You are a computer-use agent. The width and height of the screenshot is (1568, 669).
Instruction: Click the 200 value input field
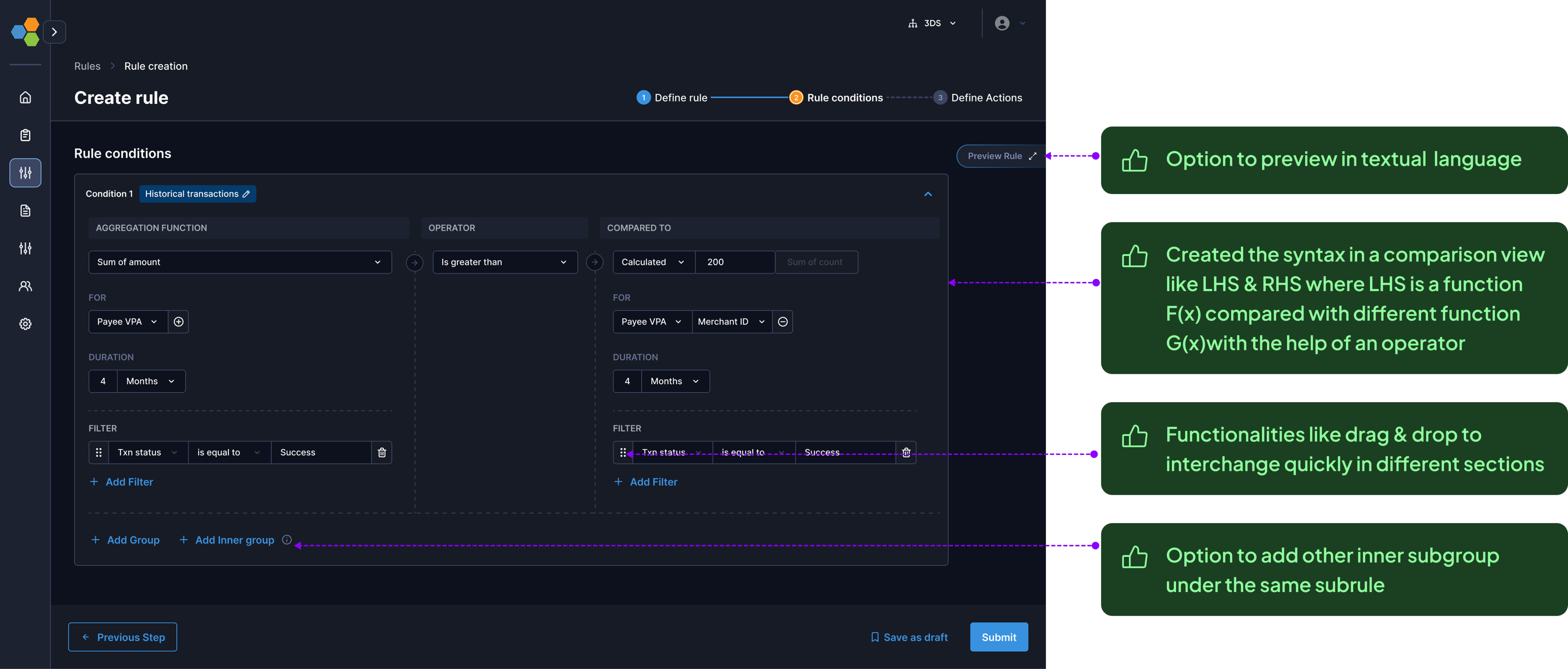click(x=735, y=262)
